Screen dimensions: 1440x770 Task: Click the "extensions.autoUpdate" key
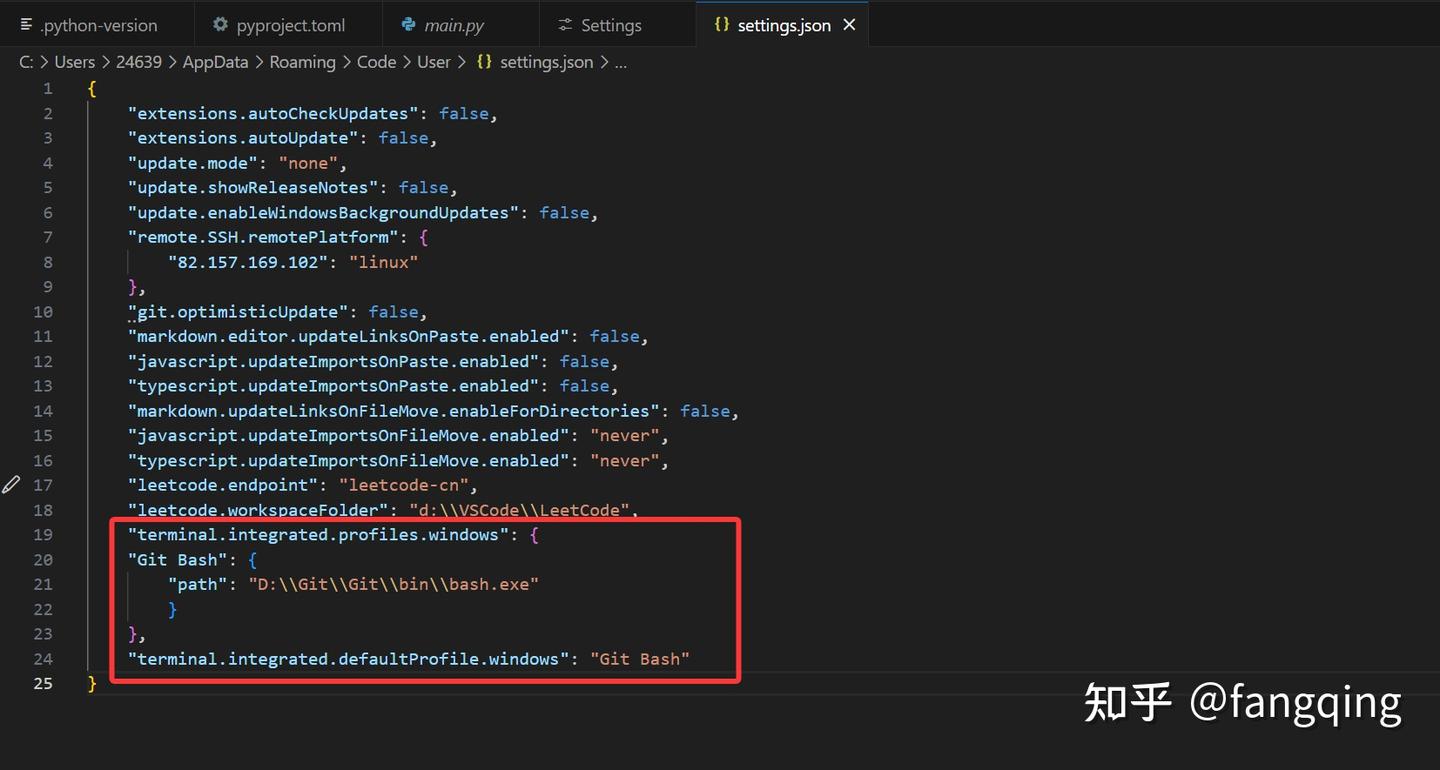pos(243,138)
